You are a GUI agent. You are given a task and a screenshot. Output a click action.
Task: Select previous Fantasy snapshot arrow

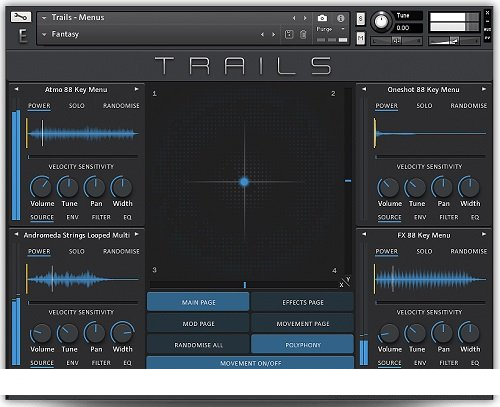click(x=263, y=34)
